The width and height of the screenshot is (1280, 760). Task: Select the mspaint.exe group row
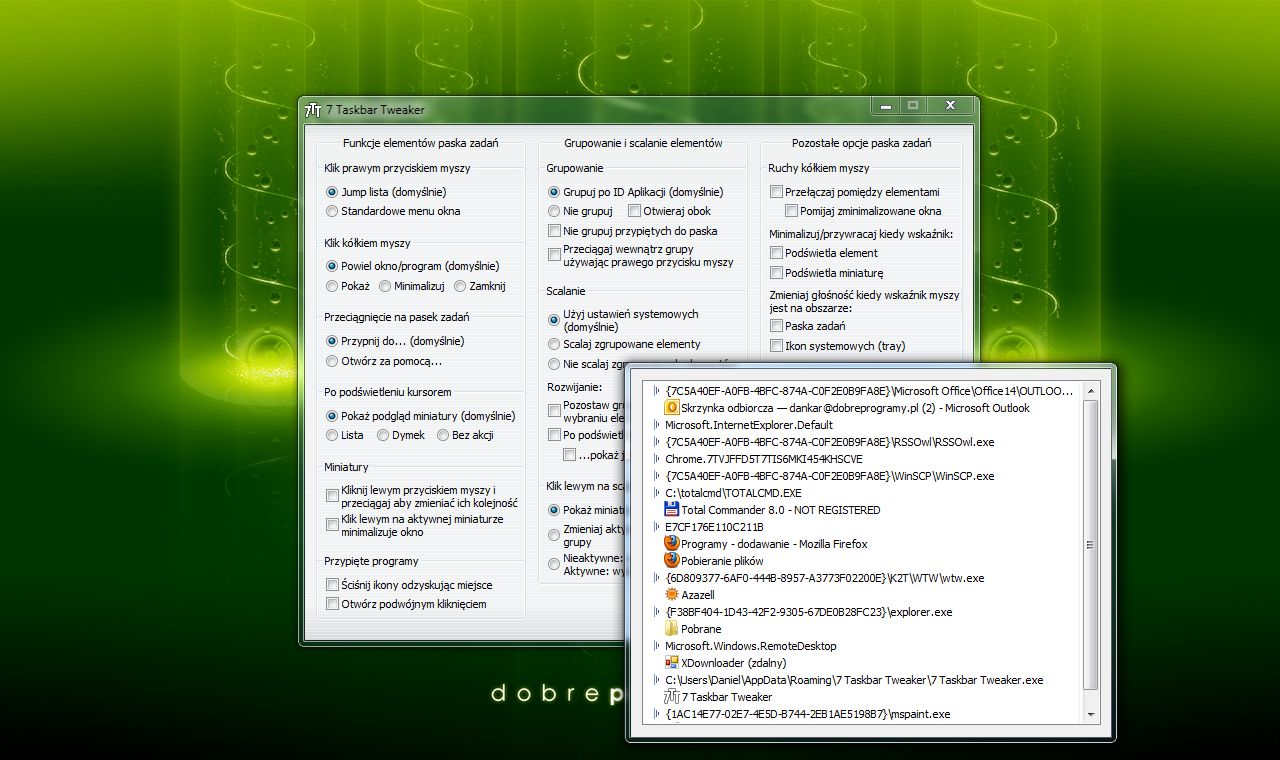(808, 714)
